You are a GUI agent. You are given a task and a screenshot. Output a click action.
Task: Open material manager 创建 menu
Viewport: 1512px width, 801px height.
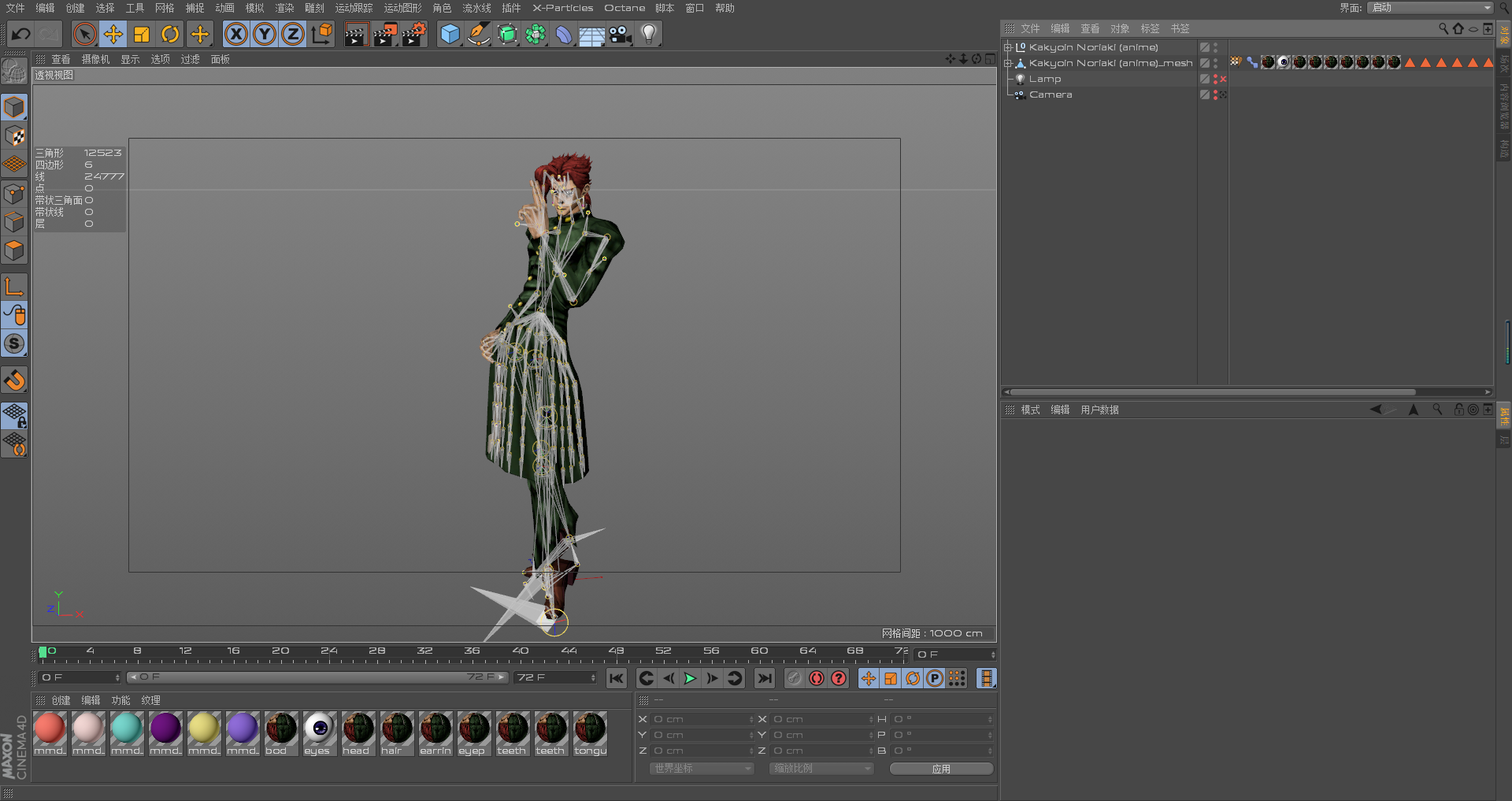tap(61, 700)
